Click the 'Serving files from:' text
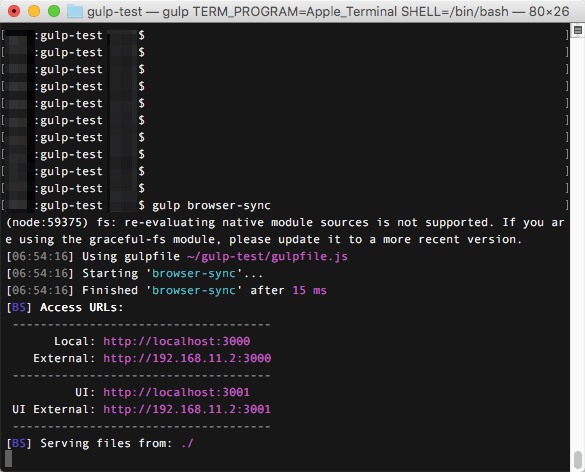Viewport: 585px width, 472px height. point(106,443)
